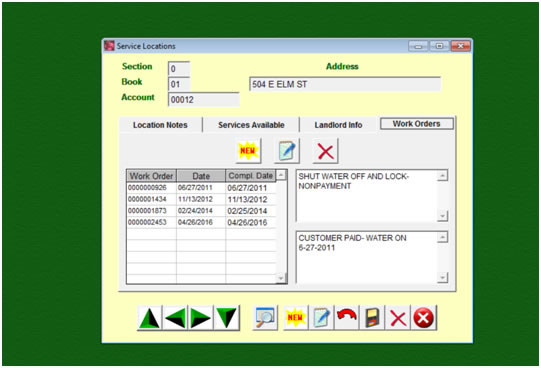The width and height of the screenshot is (541, 368).
Task: Select the Work Orders tab
Action: pyautogui.click(x=416, y=124)
